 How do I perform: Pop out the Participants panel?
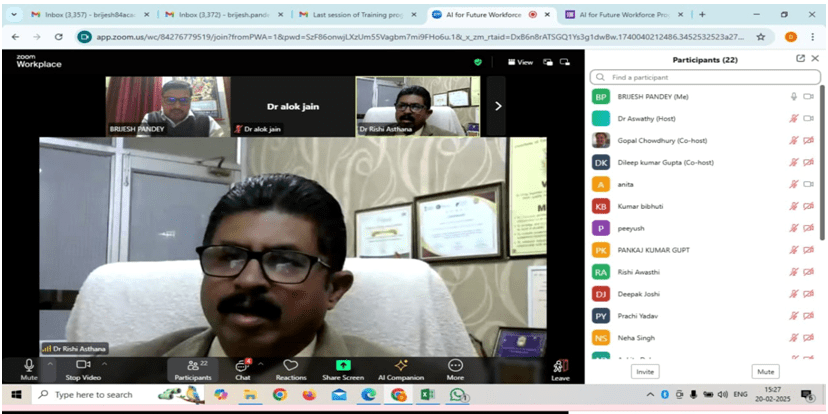click(x=800, y=59)
